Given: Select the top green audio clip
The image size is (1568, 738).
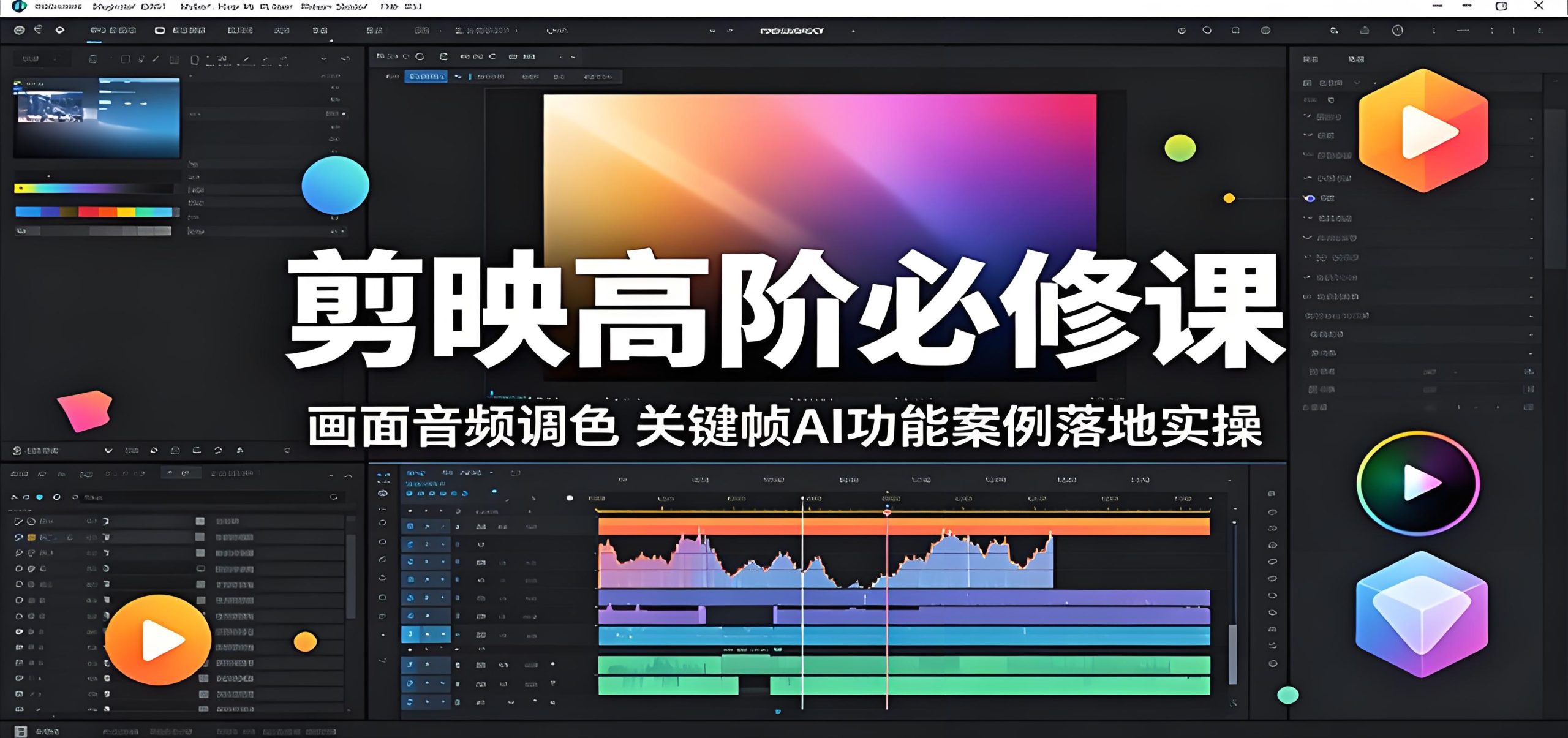Looking at the screenshot, I should [903, 665].
